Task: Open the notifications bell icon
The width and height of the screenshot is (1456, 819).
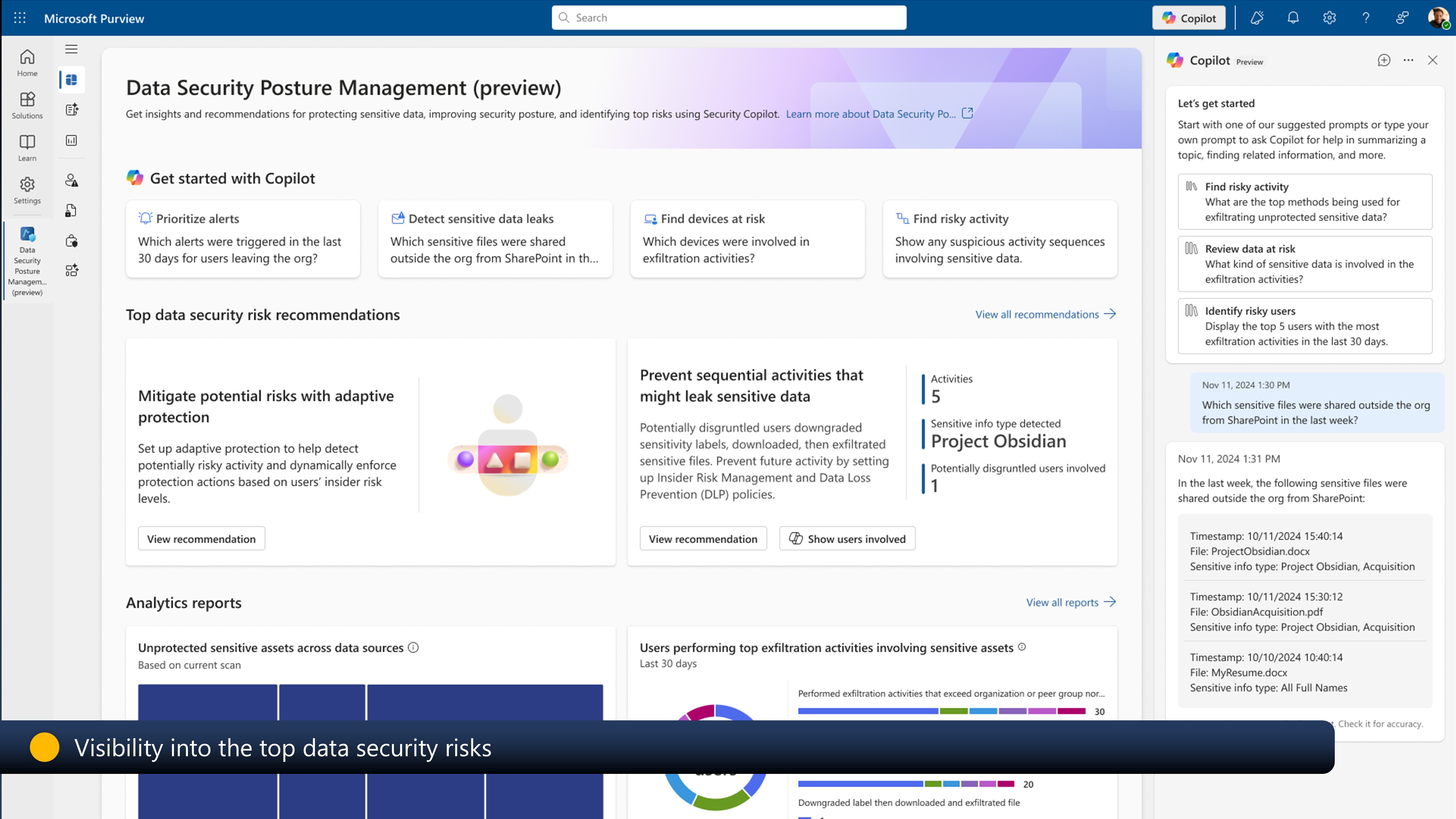Action: 1293,18
